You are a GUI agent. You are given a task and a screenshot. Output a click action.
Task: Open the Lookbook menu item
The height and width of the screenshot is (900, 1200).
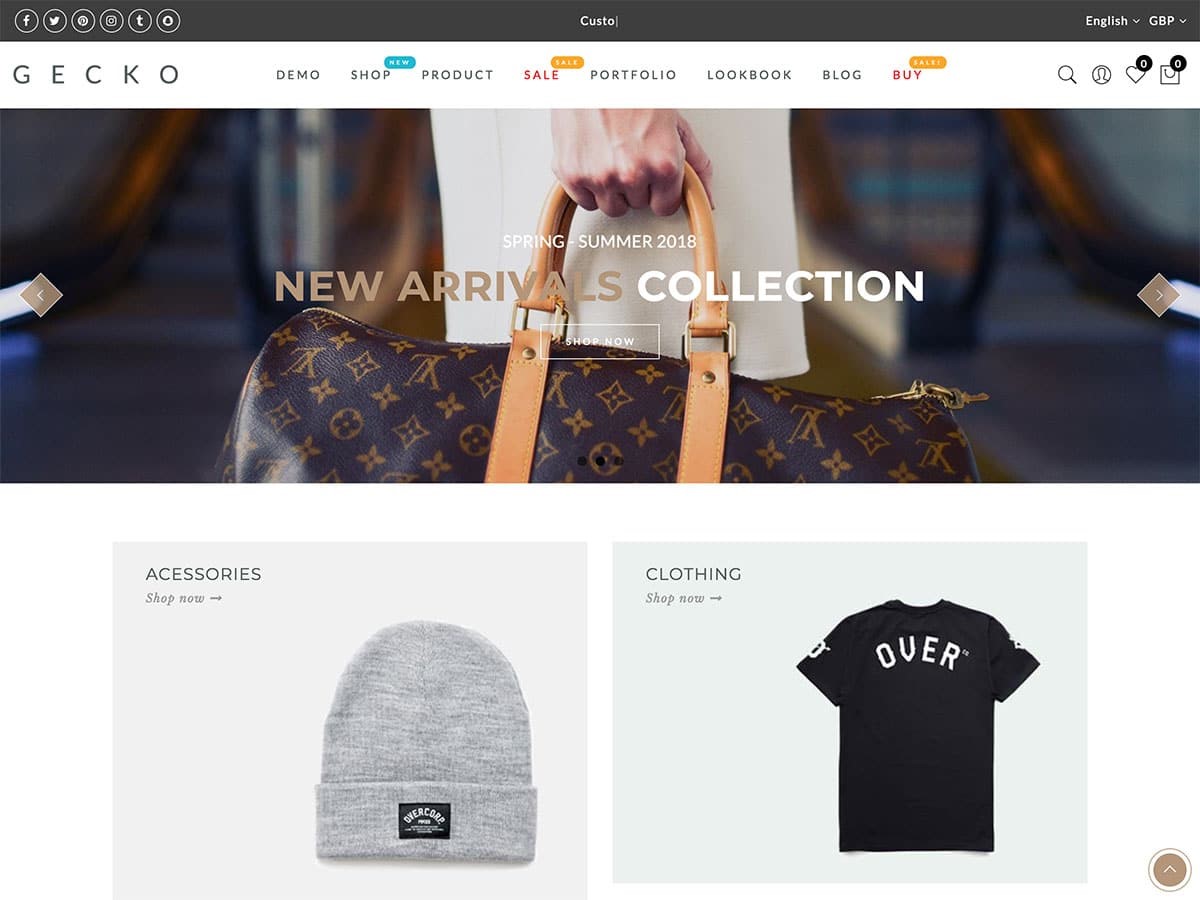(749, 75)
